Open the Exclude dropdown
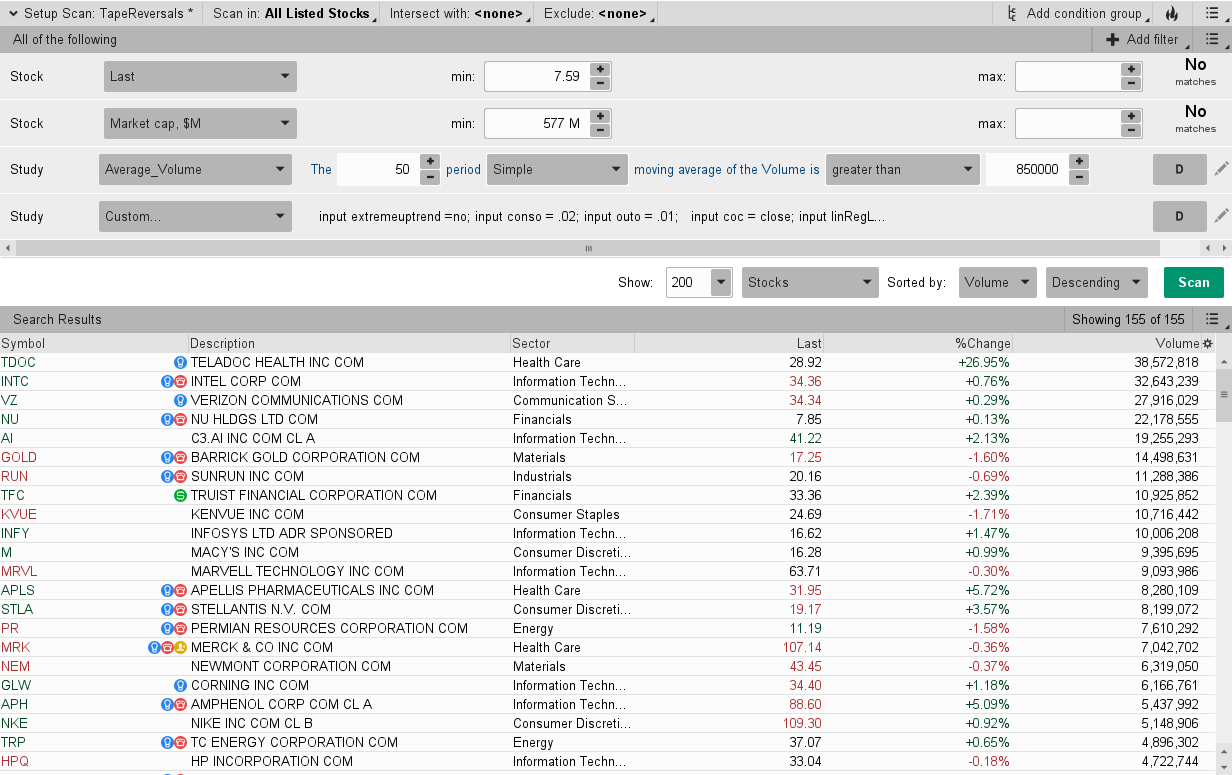1232x775 pixels. point(597,14)
